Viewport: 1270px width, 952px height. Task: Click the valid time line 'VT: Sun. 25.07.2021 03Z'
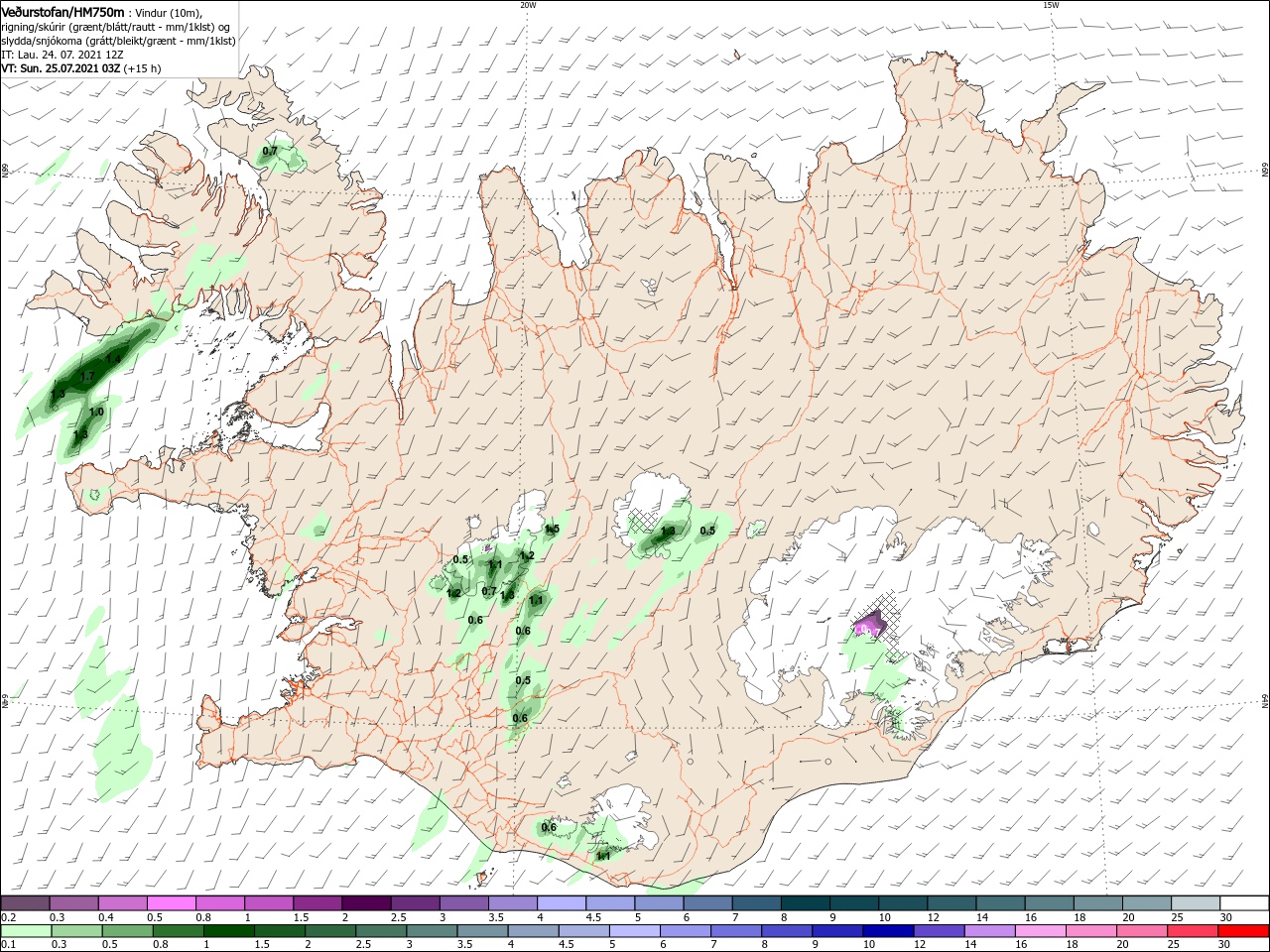click(62, 69)
